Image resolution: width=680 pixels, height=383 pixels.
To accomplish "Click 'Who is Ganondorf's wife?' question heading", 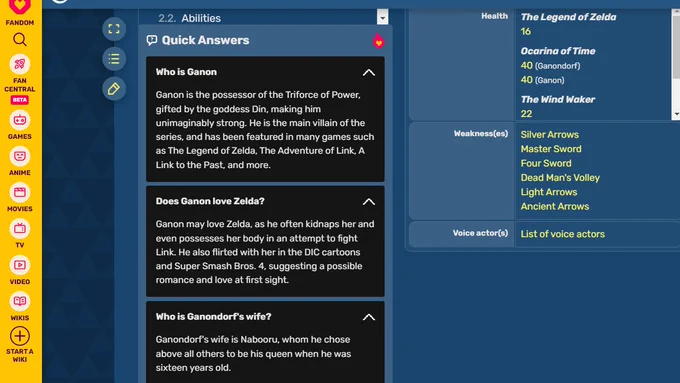I will [x=213, y=317].
